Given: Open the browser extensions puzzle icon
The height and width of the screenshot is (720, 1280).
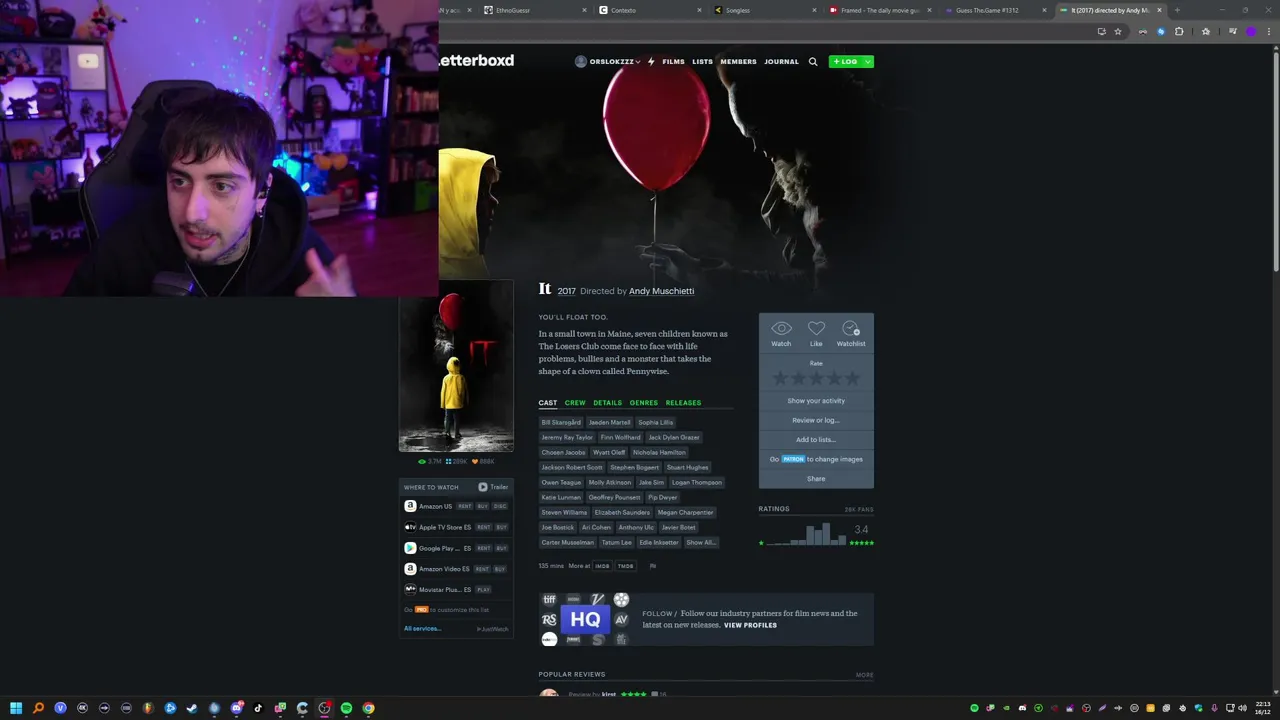Looking at the screenshot, I should tap(1179, 32).
